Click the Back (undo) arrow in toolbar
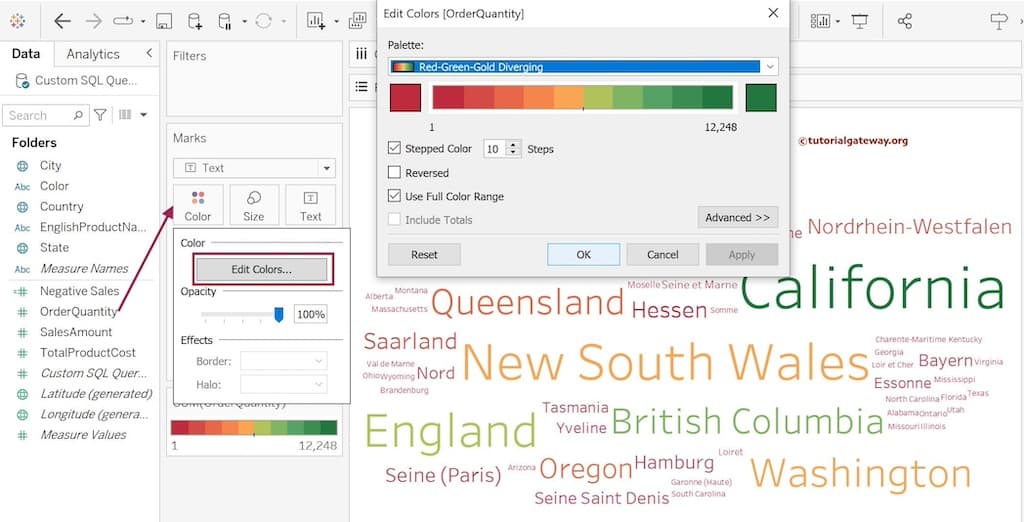The image size is (1024, 522). coord(62,21)
